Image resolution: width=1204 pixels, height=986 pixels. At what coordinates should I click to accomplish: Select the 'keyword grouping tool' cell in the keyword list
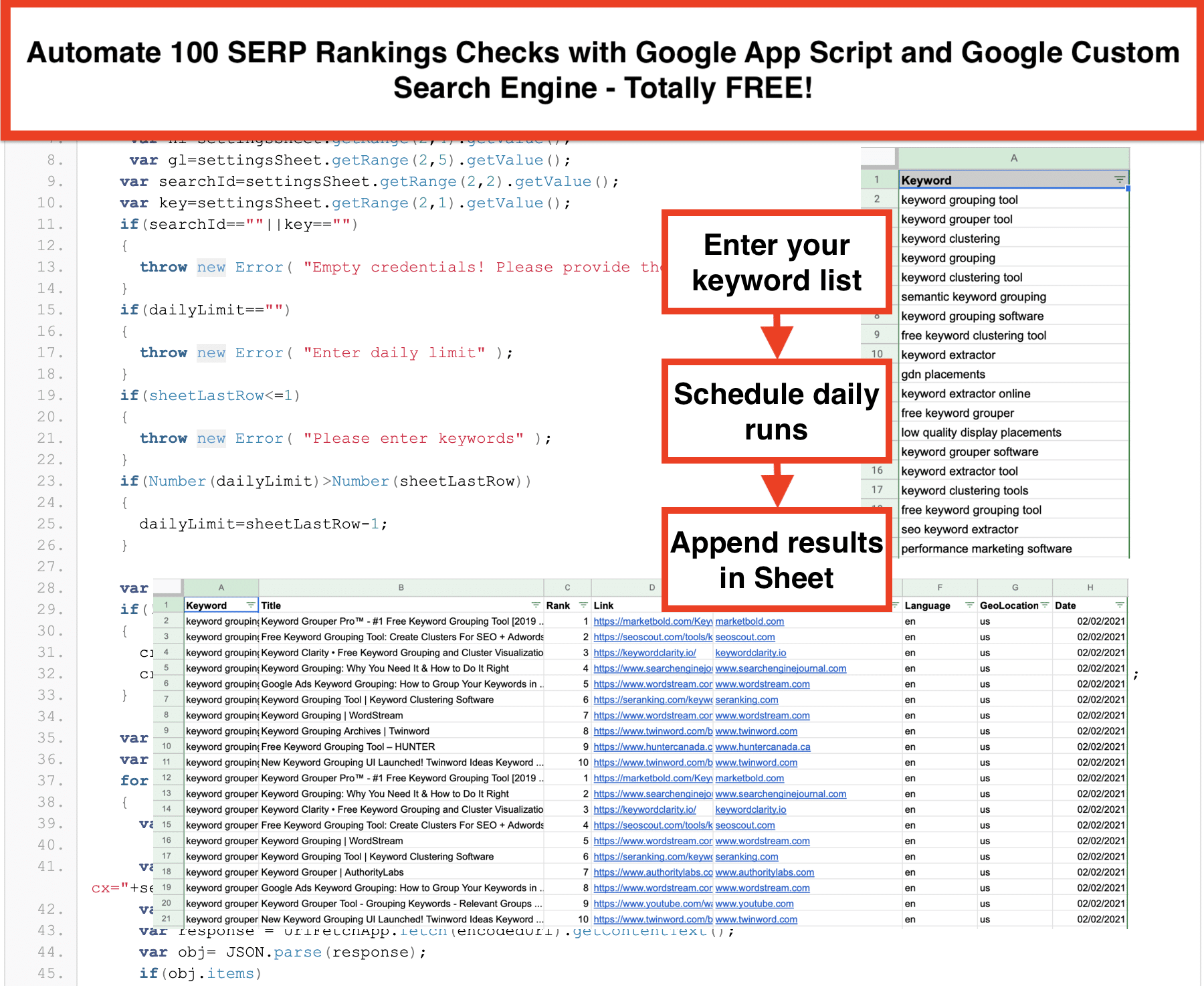959,199
